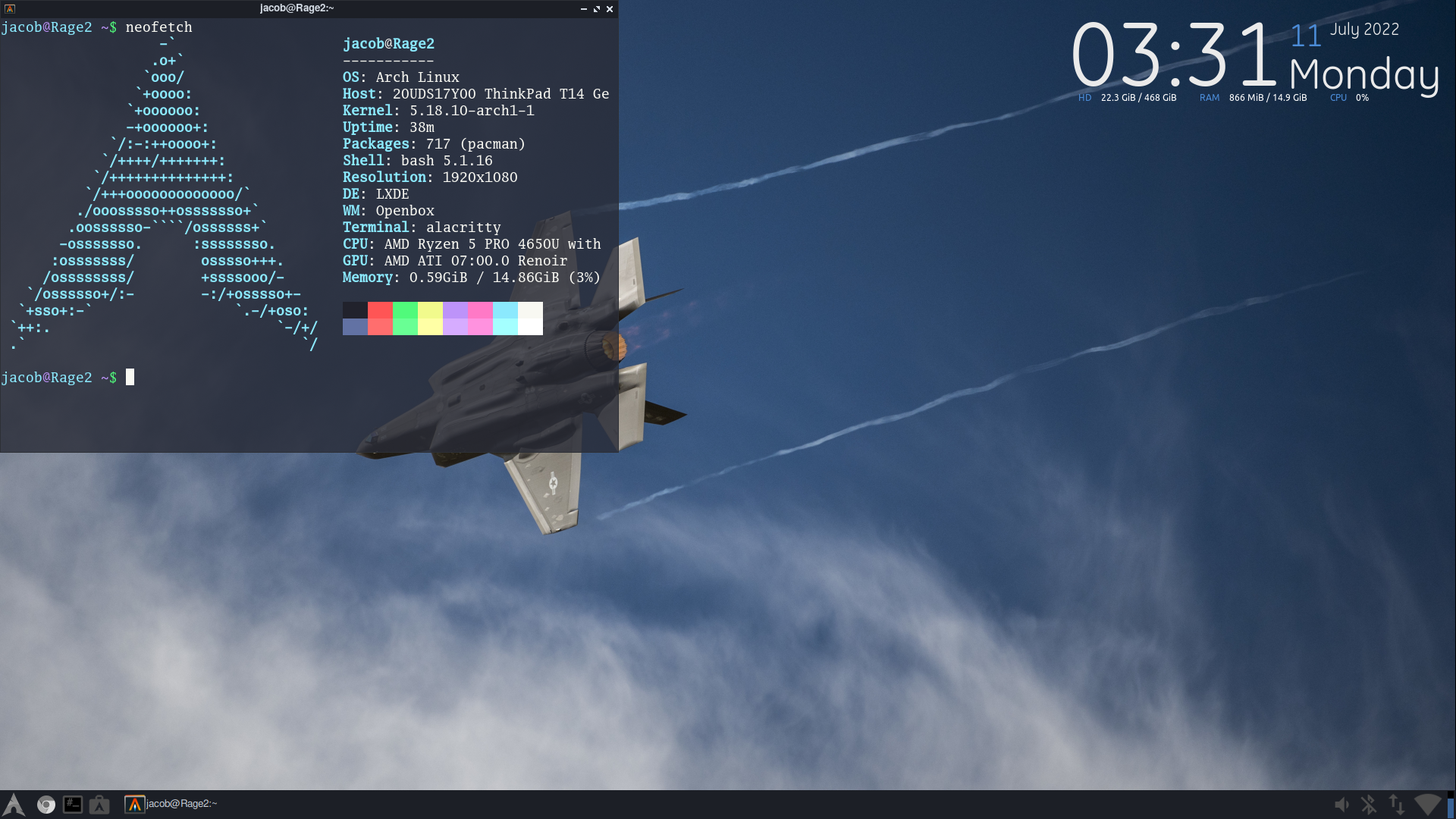Click the Alacritty icon in the taskbar

coord(134,805)
